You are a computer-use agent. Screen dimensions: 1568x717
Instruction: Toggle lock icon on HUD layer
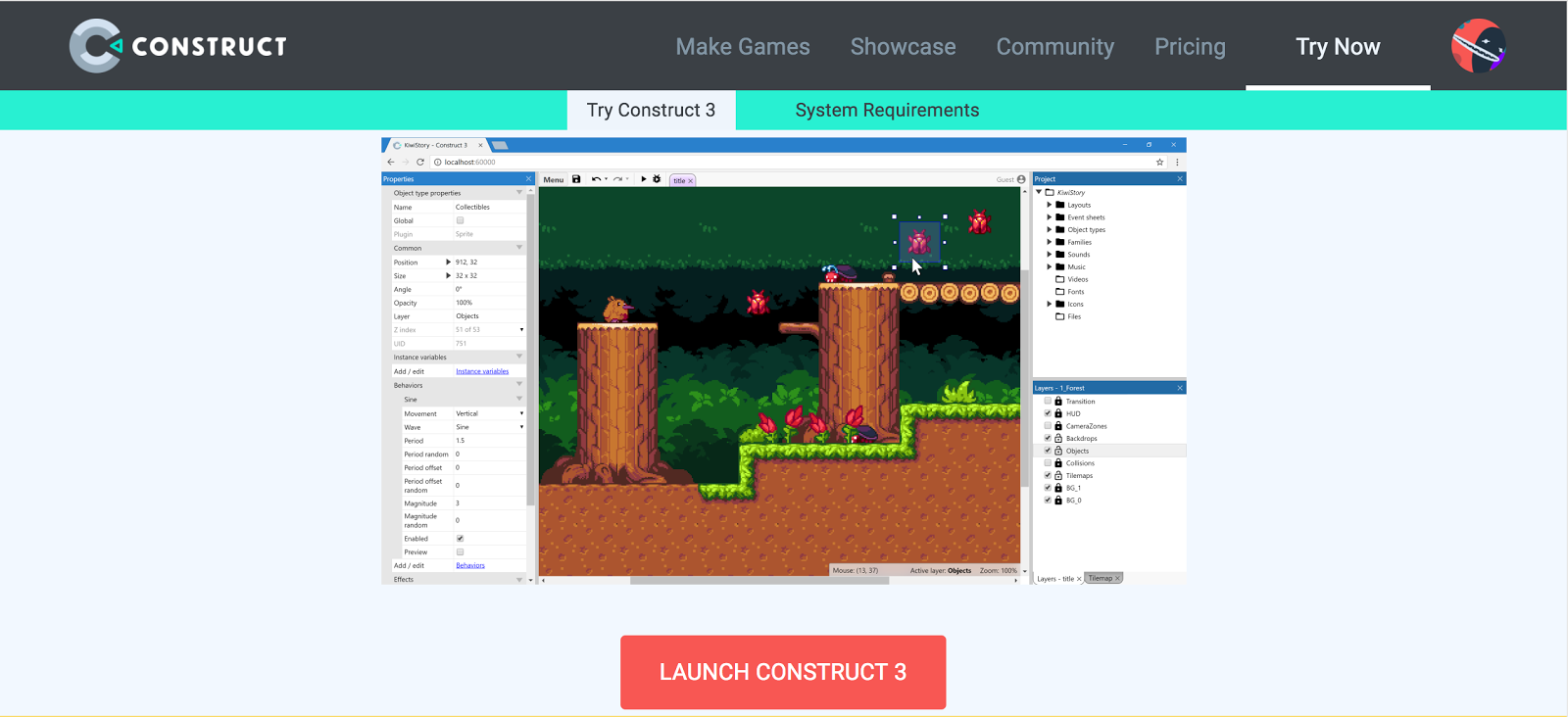coord(1058,413)
